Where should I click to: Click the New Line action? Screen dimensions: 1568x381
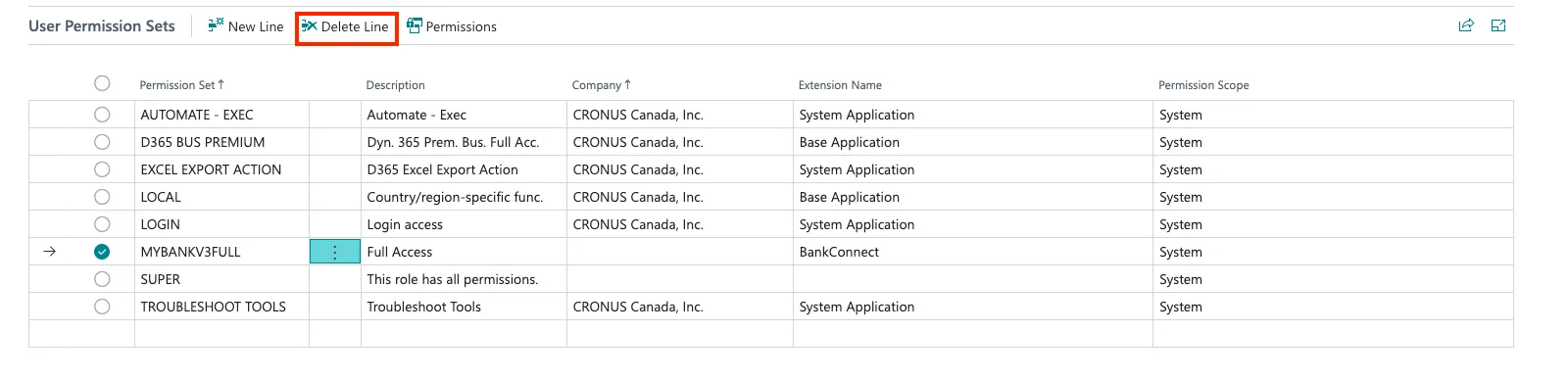tap(246, 26)
